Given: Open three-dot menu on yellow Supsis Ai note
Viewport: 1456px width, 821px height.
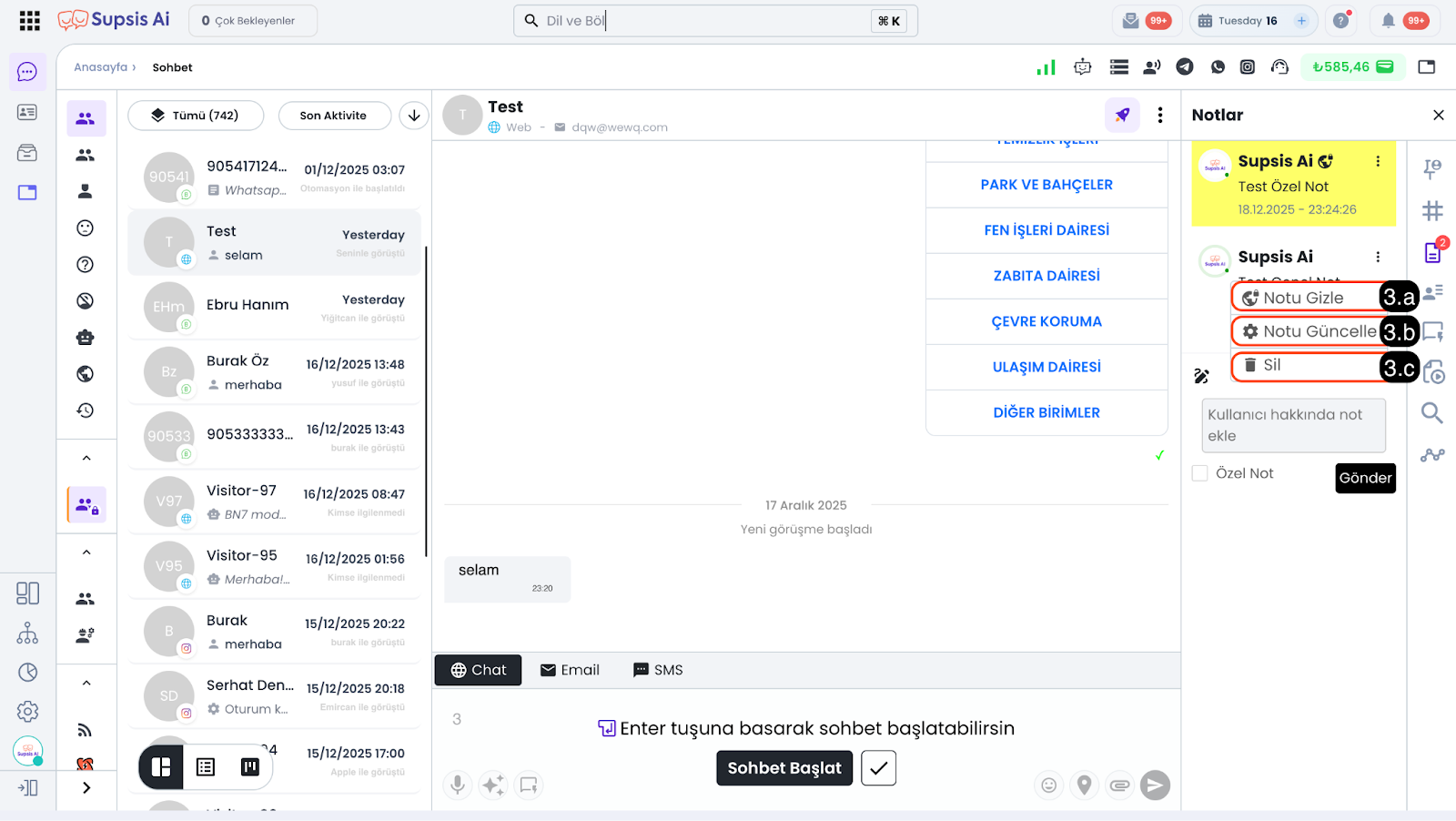Looking at the screenshot, I should [1378, 161].
